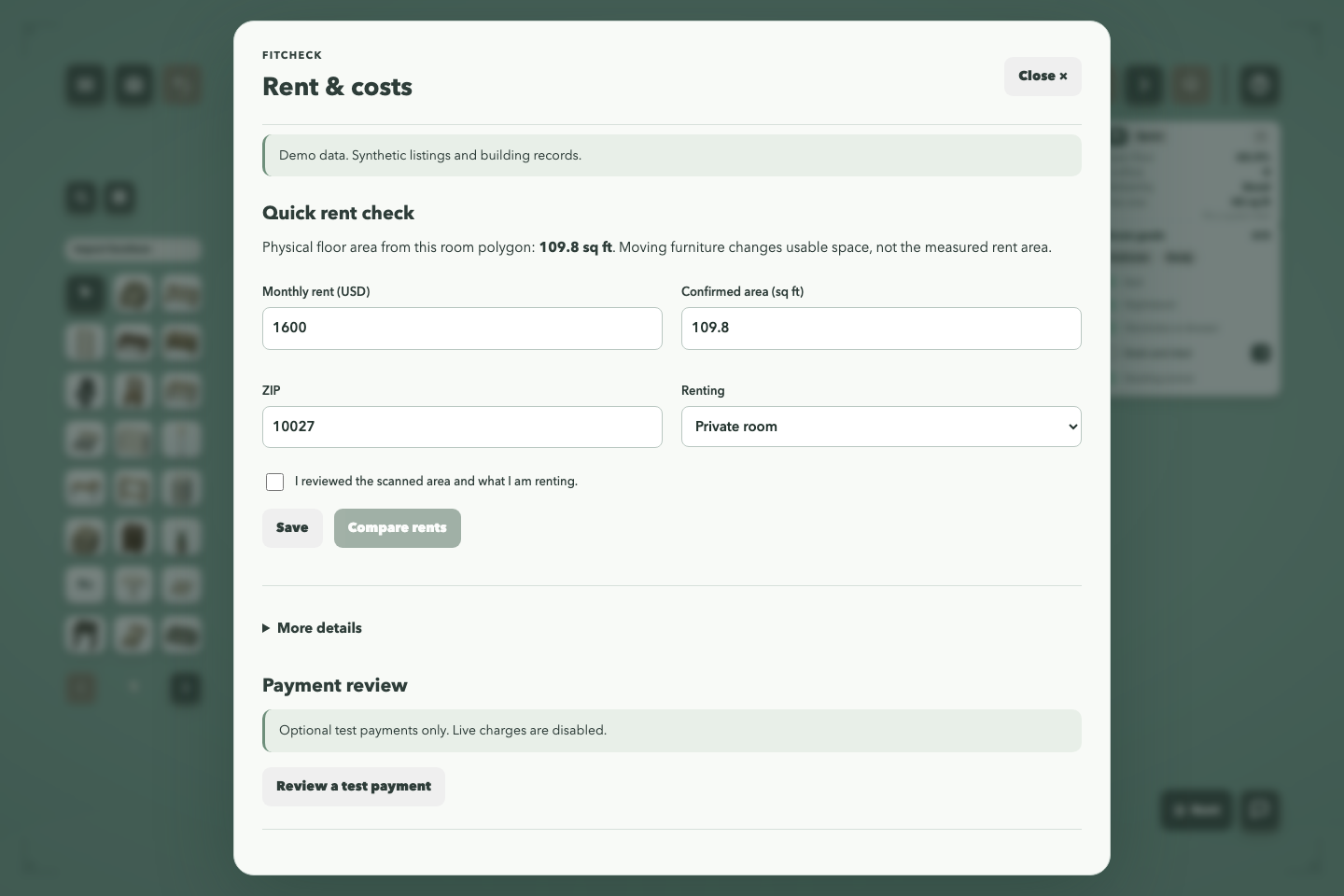This screenshot has width=1344, height=896.
Task: Click into the Confirmed area field
Action: [881, 329]
